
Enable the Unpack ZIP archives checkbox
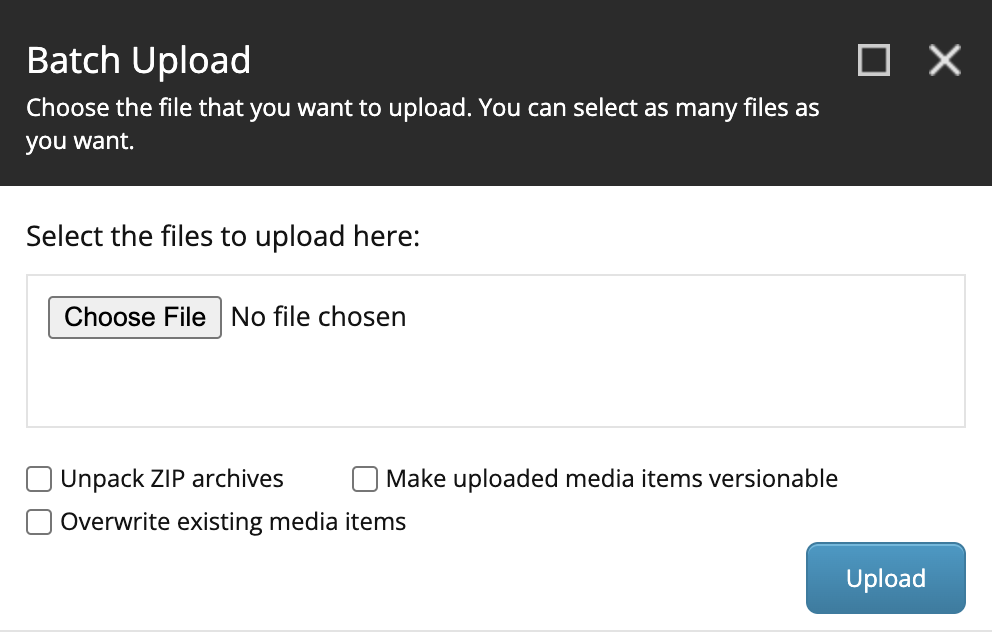coord(39,480)
